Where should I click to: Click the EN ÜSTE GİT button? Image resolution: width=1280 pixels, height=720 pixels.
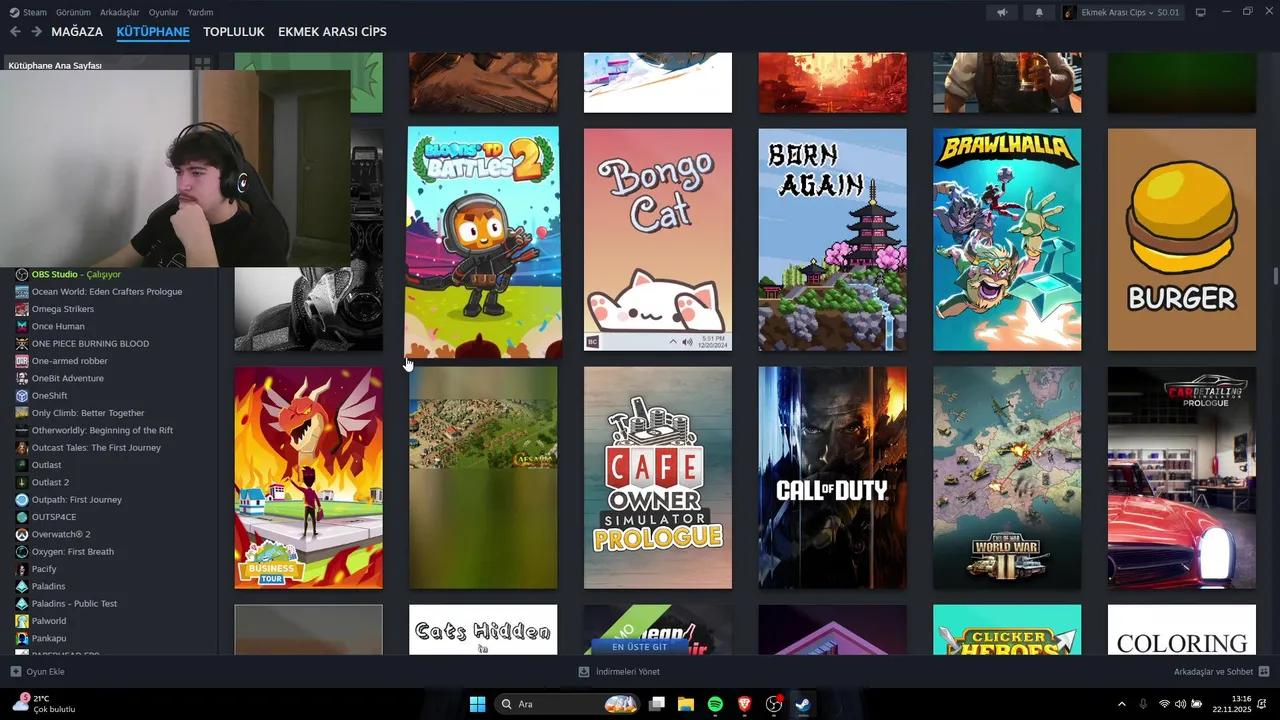coord(639,647)
